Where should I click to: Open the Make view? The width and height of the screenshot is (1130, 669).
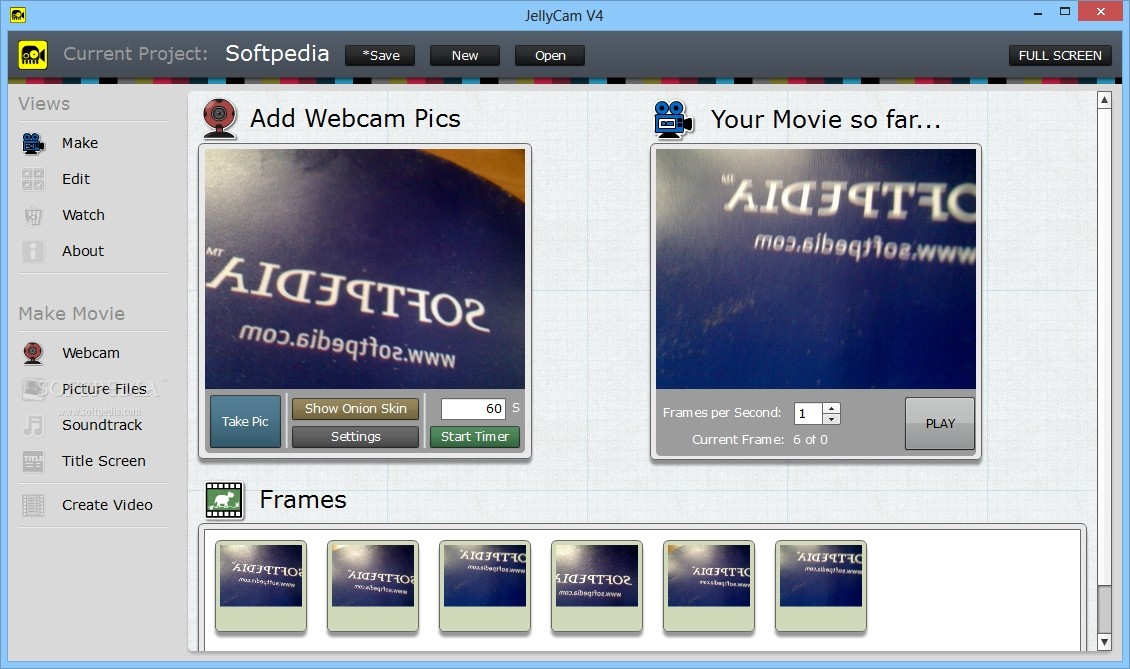point(80,143)
